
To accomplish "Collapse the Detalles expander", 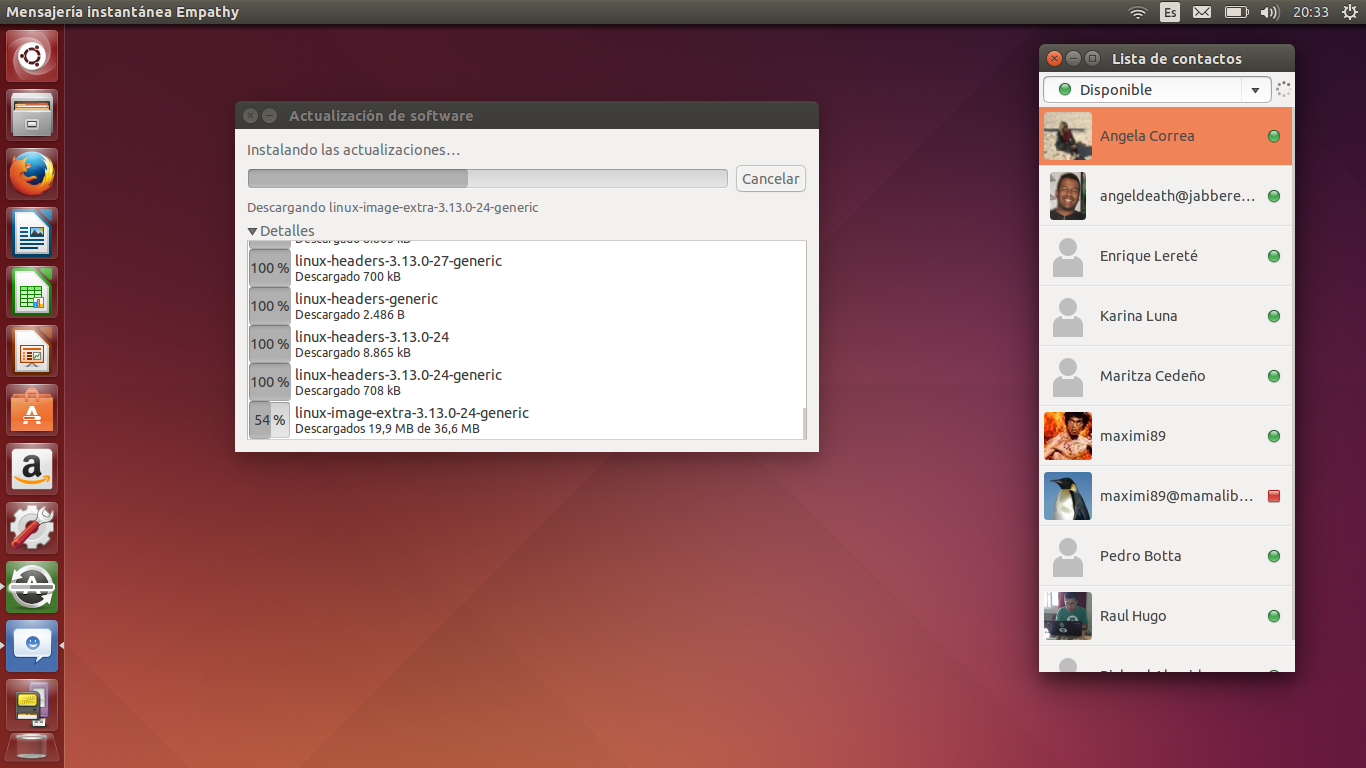I will click(281, 231).
